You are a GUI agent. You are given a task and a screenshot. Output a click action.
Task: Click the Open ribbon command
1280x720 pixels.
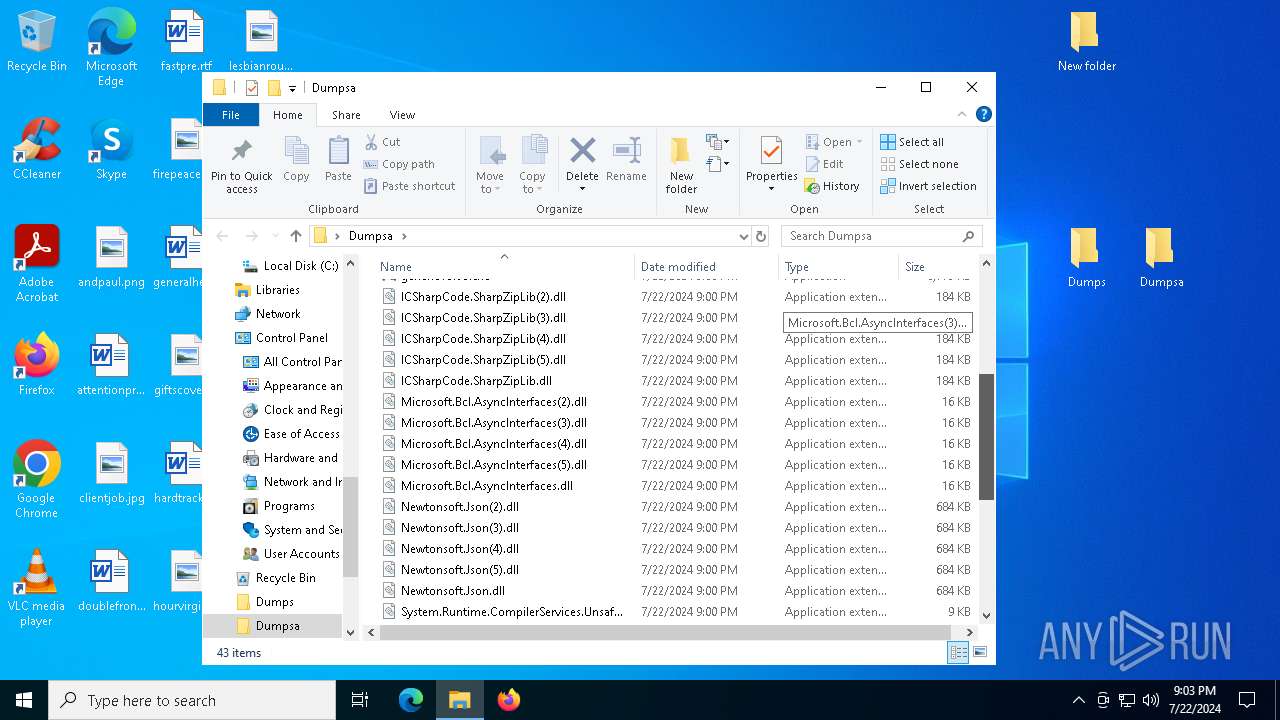[x=834, y=142]
